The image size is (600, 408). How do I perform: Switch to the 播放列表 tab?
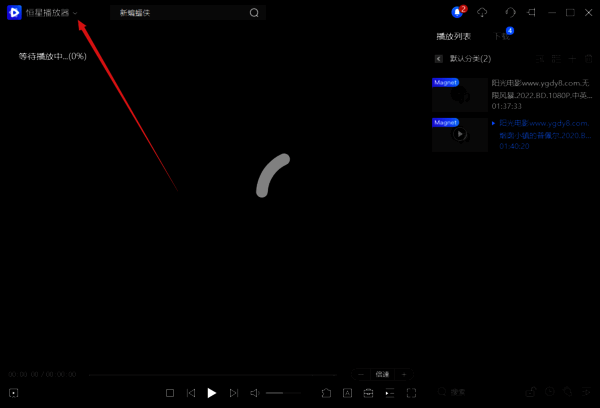453,36
